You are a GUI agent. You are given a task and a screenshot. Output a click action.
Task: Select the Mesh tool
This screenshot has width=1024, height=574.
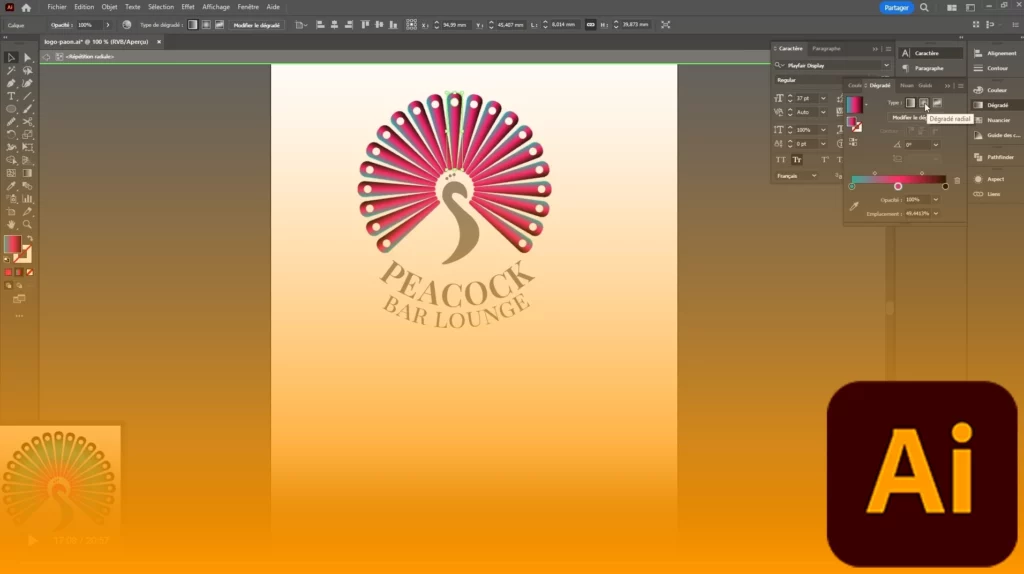(x=11, y=173)
